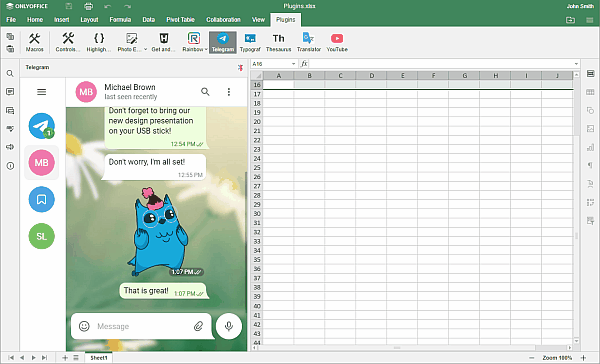Switch to the Pivot Table tab
The width and height of the screenshot is (600, 364).
(180, 20)
